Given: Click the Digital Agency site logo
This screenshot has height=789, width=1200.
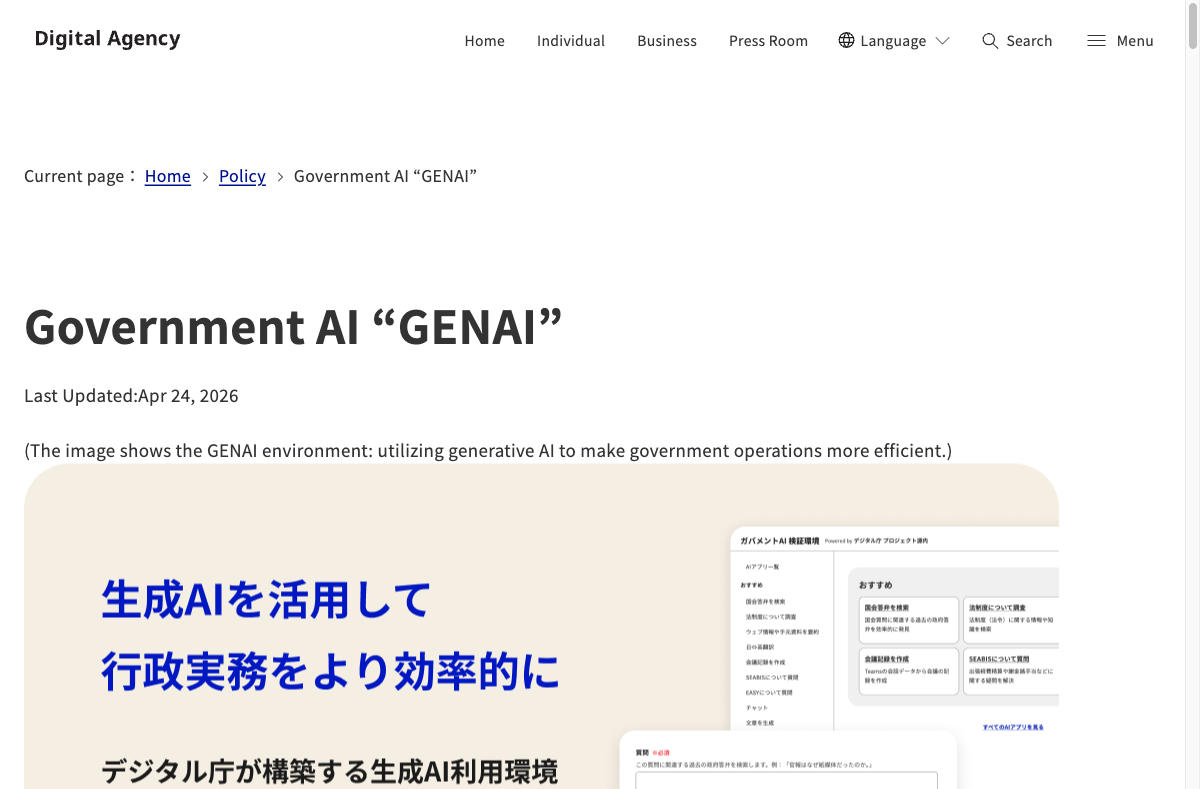Looking at the screenshot, I should 107,39.
